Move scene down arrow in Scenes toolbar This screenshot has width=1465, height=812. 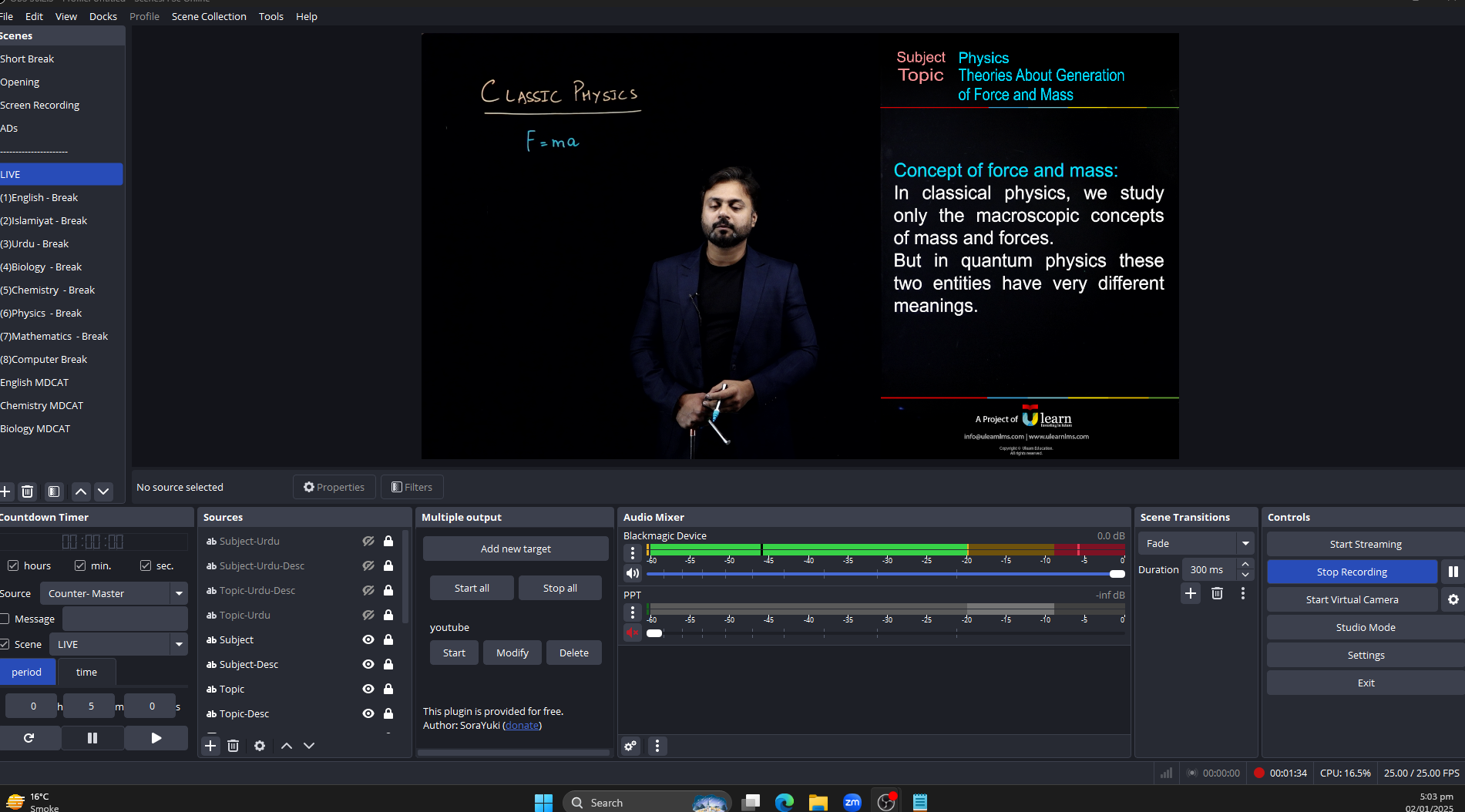[103, 492]
